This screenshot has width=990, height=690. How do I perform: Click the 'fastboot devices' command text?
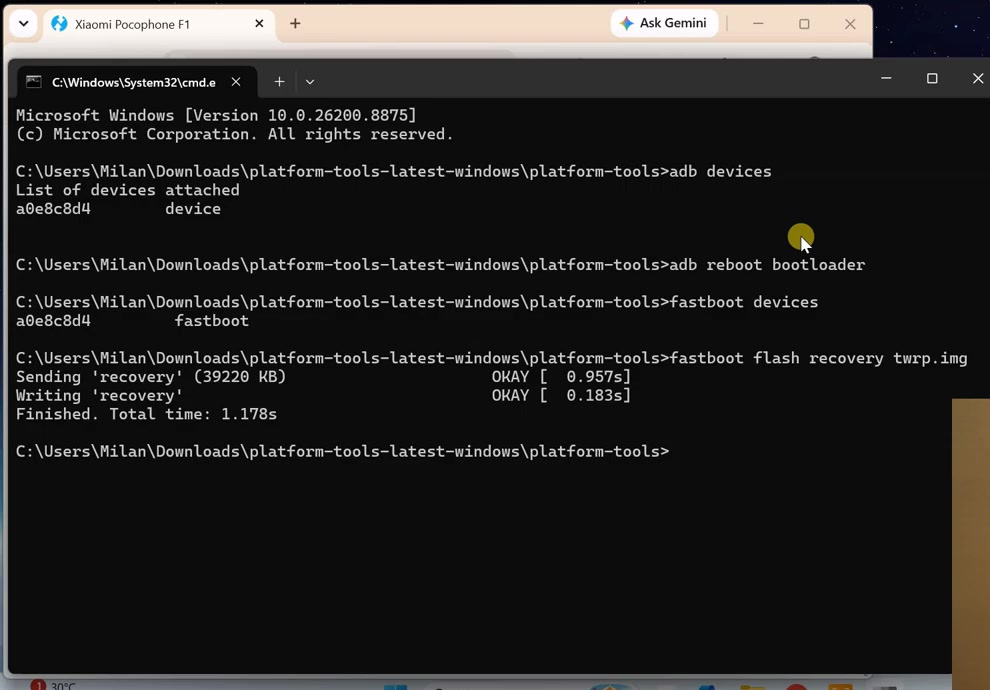(744, 302)
